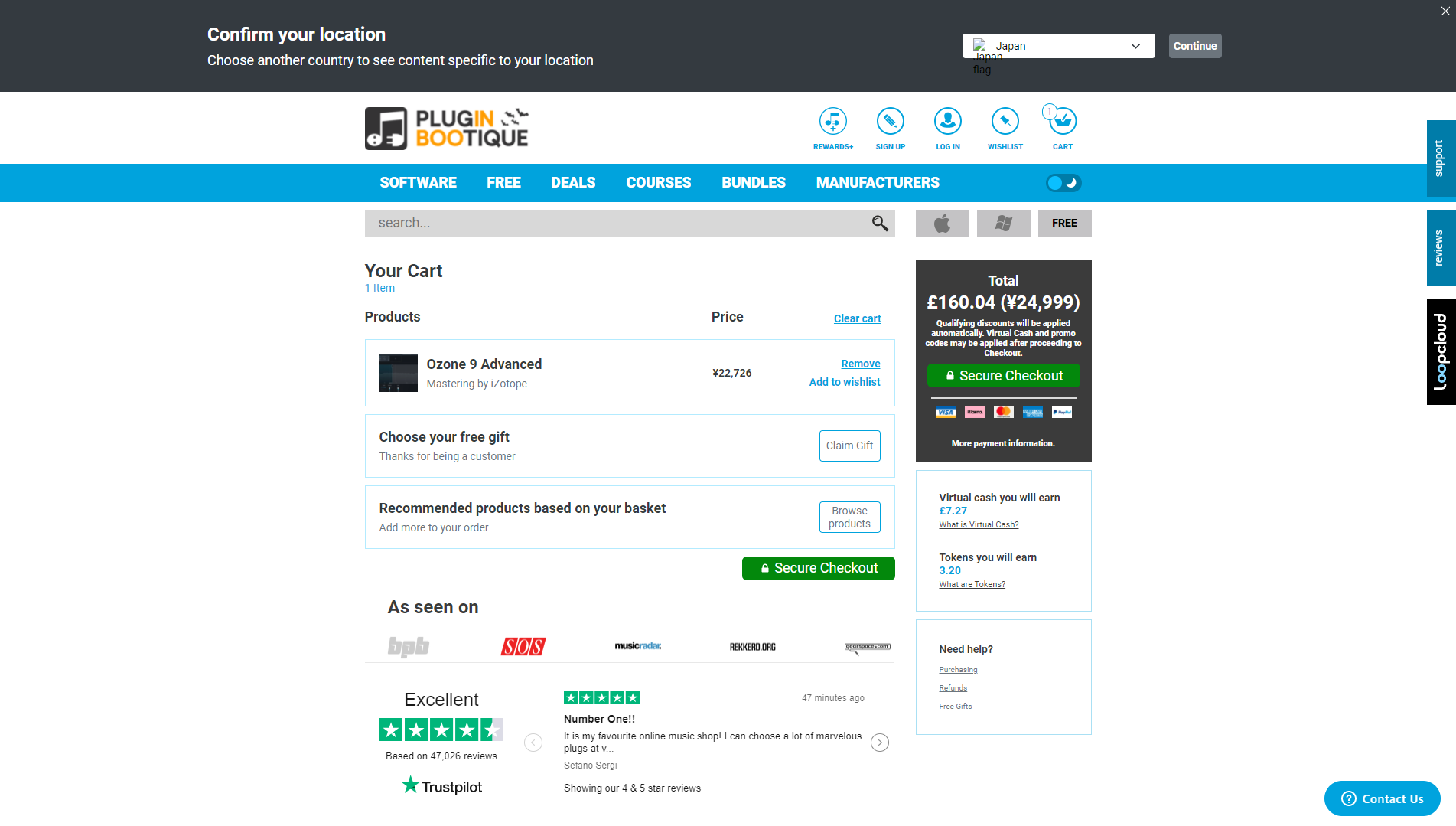1456x826 pixels.
Task: Click the FREE filter button
Action: 1064,223
